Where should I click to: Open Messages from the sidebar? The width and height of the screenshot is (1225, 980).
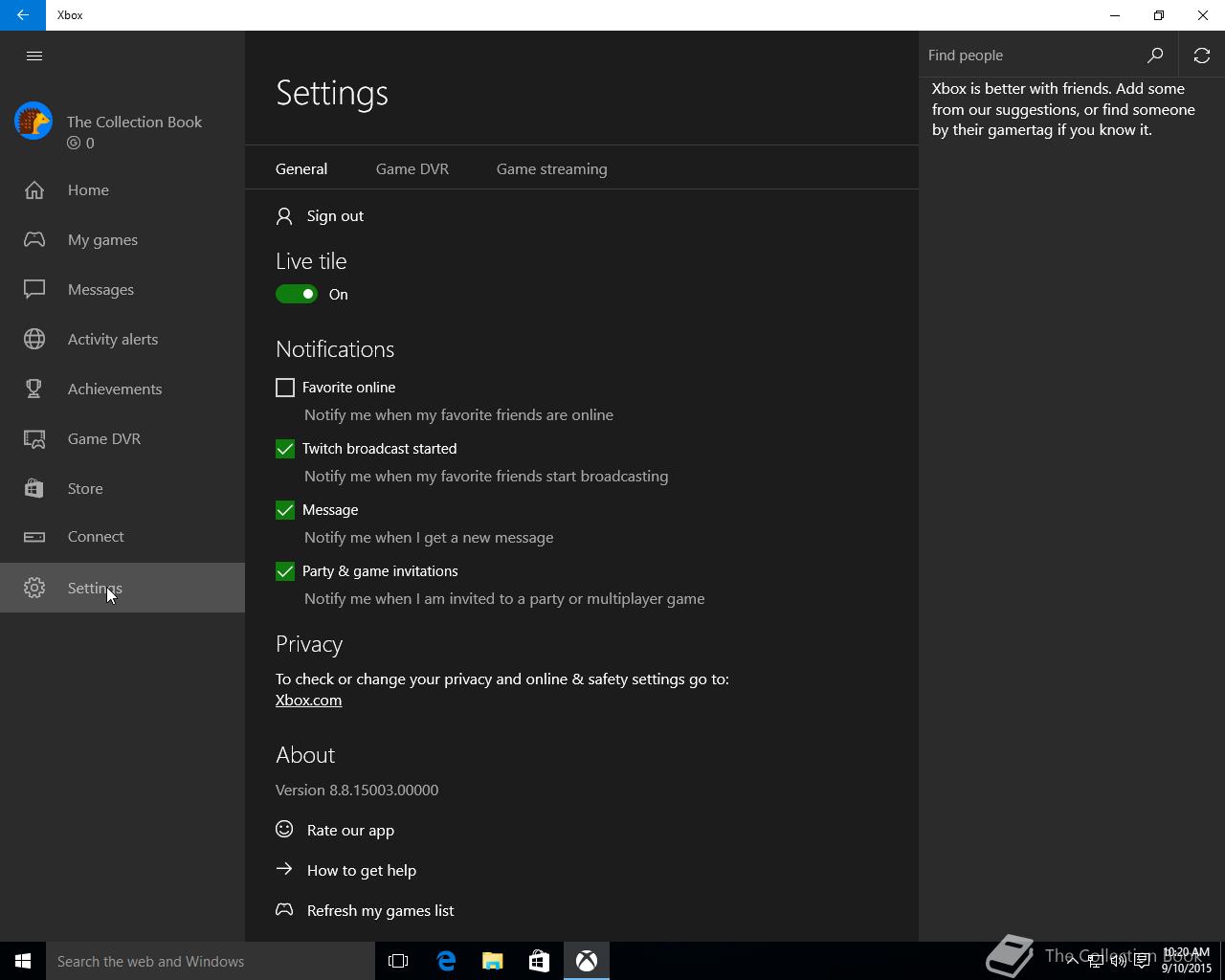[122, 289]
